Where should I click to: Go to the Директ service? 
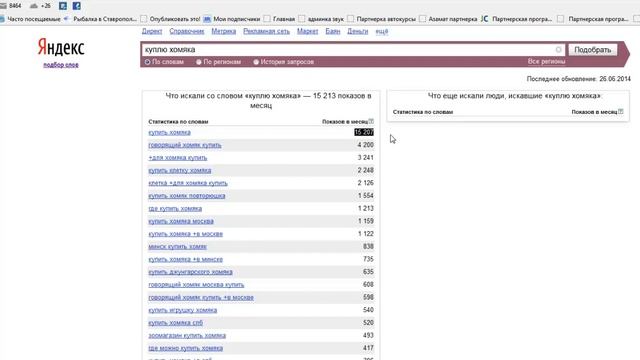pos(152,31)
